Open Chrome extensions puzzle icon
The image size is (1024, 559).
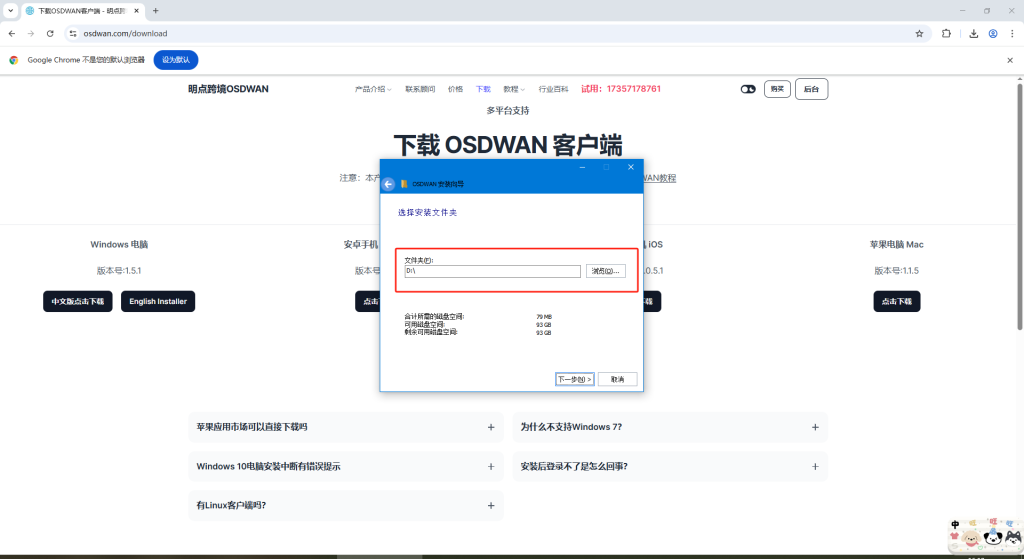(946, 33)
